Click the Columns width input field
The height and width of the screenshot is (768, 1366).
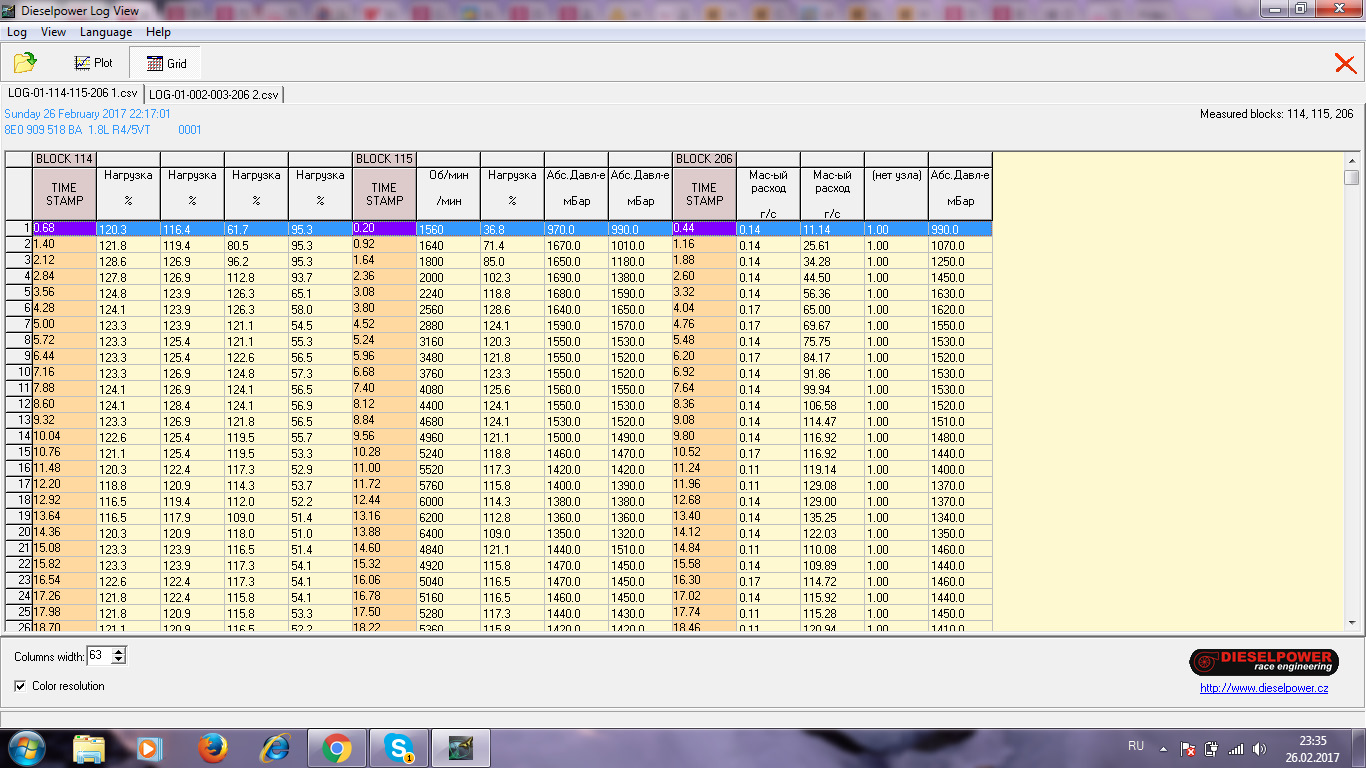(x=98, y=656)
